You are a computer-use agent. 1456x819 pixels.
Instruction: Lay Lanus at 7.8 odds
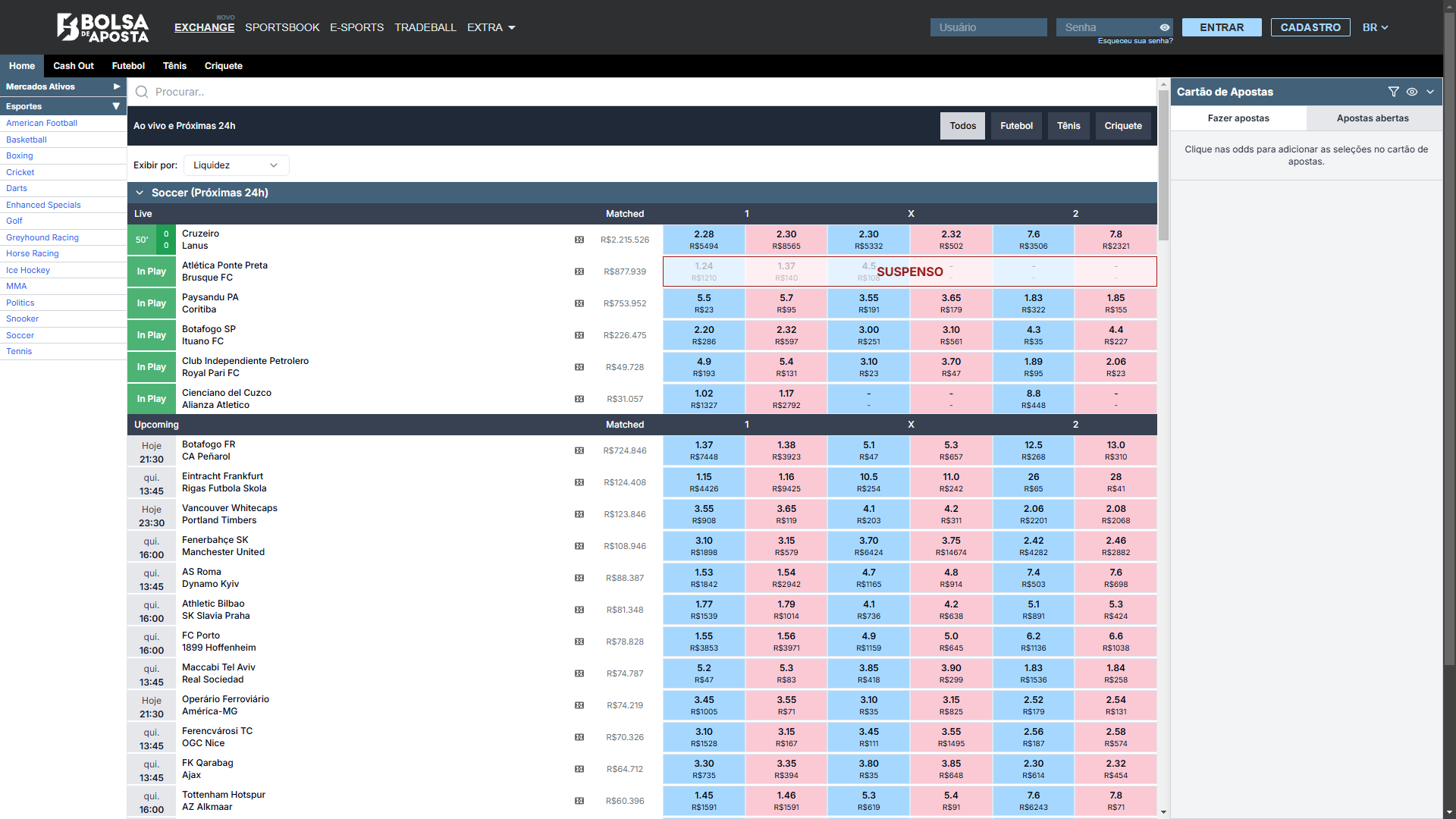coord(1116,240)
